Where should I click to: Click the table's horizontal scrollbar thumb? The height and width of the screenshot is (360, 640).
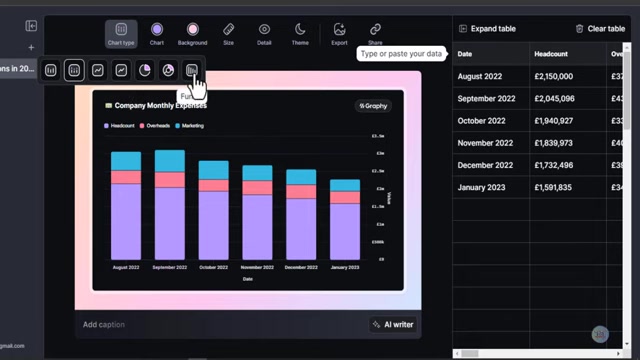point(470,353)
